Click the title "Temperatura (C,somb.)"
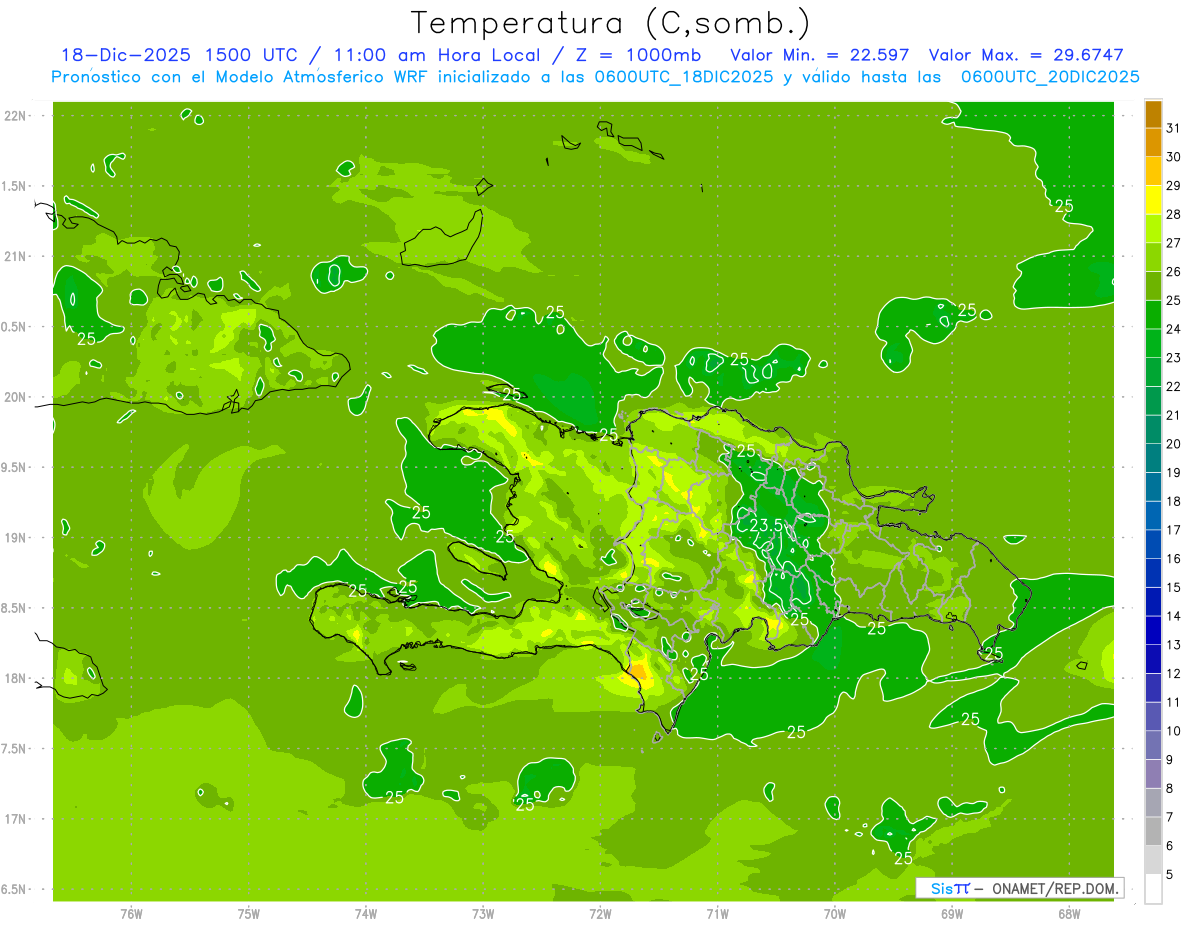Screen dimensions: 1200x927 pyautogui.click(x=610, y=22)
